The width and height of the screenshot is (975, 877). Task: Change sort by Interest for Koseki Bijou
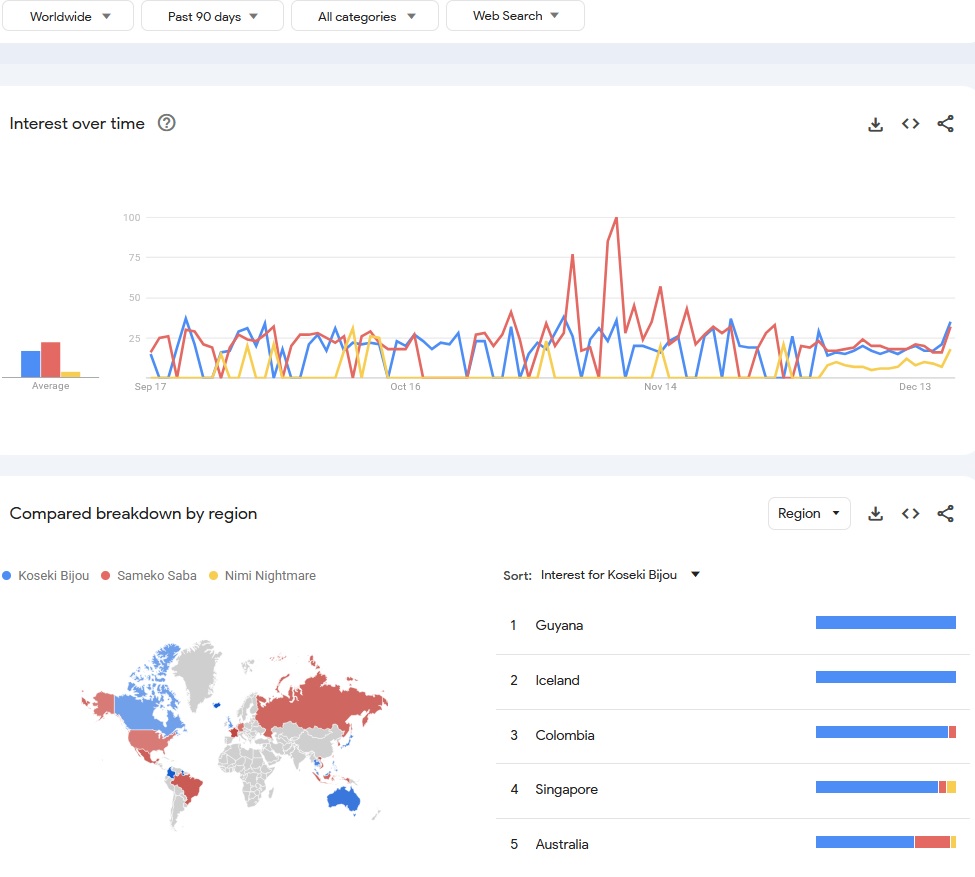(620, 575)
